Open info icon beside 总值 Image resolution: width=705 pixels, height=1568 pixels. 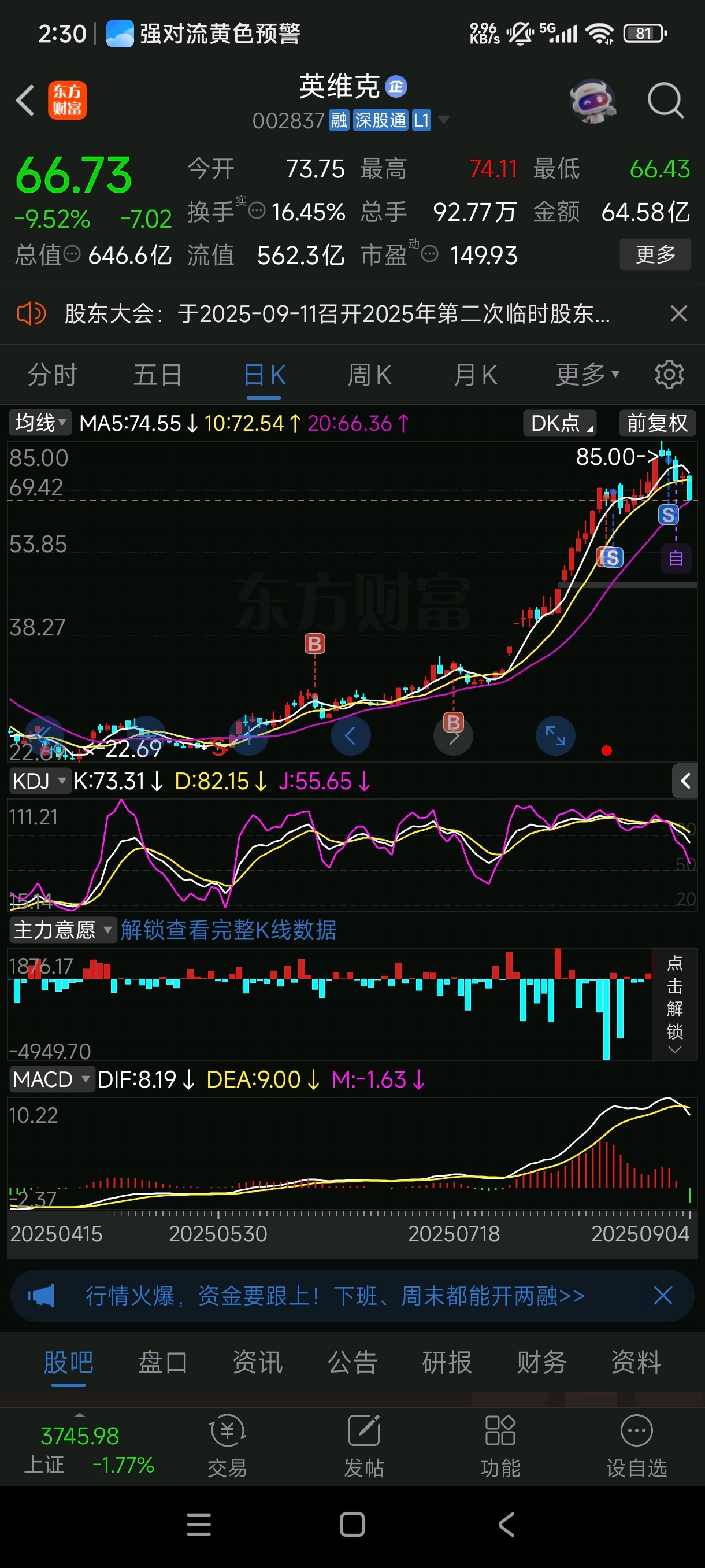(x=72, y=254)
